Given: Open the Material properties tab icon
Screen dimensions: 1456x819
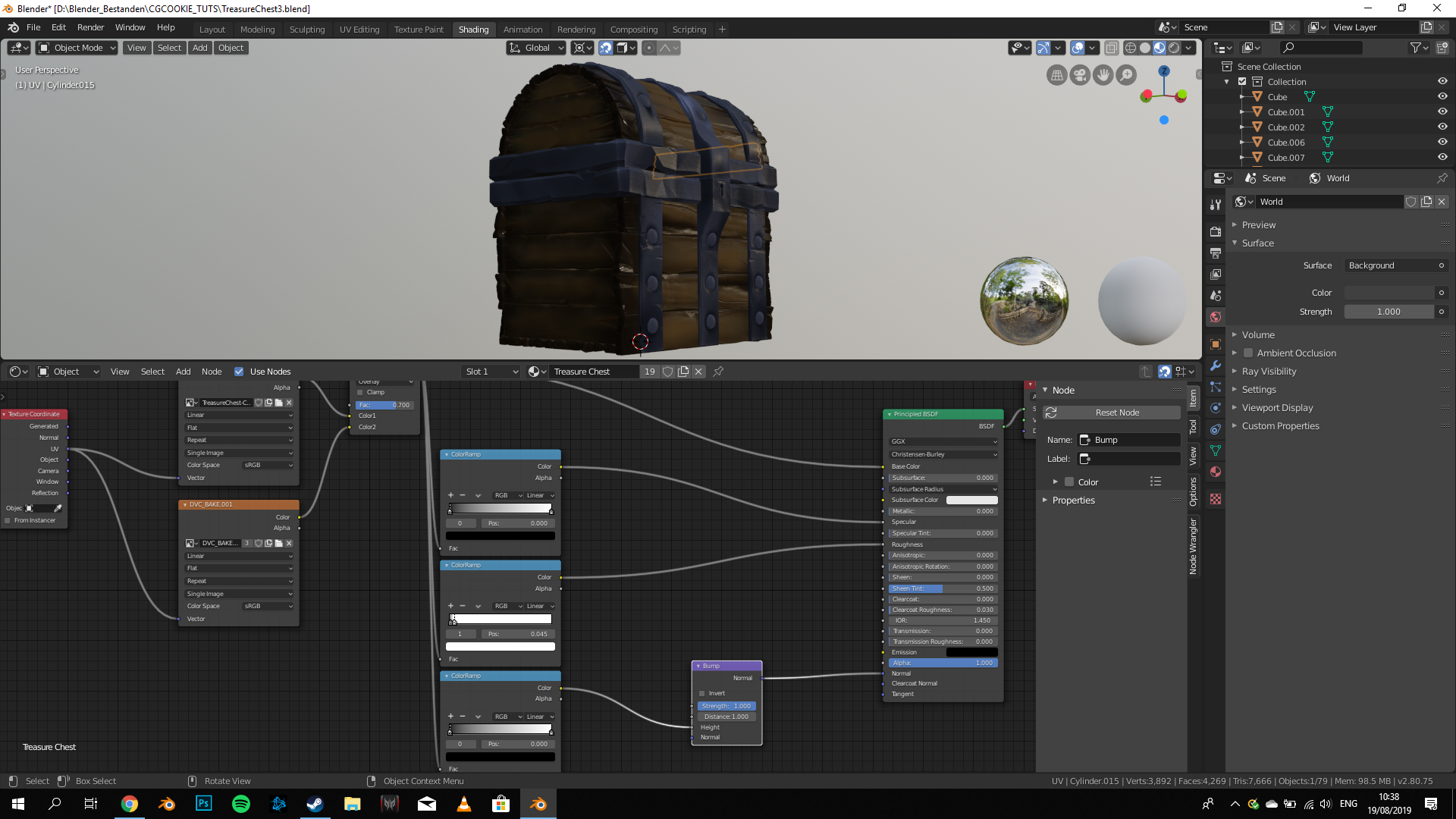Looking at the screenshot, I should click(x=1216, y=472).
